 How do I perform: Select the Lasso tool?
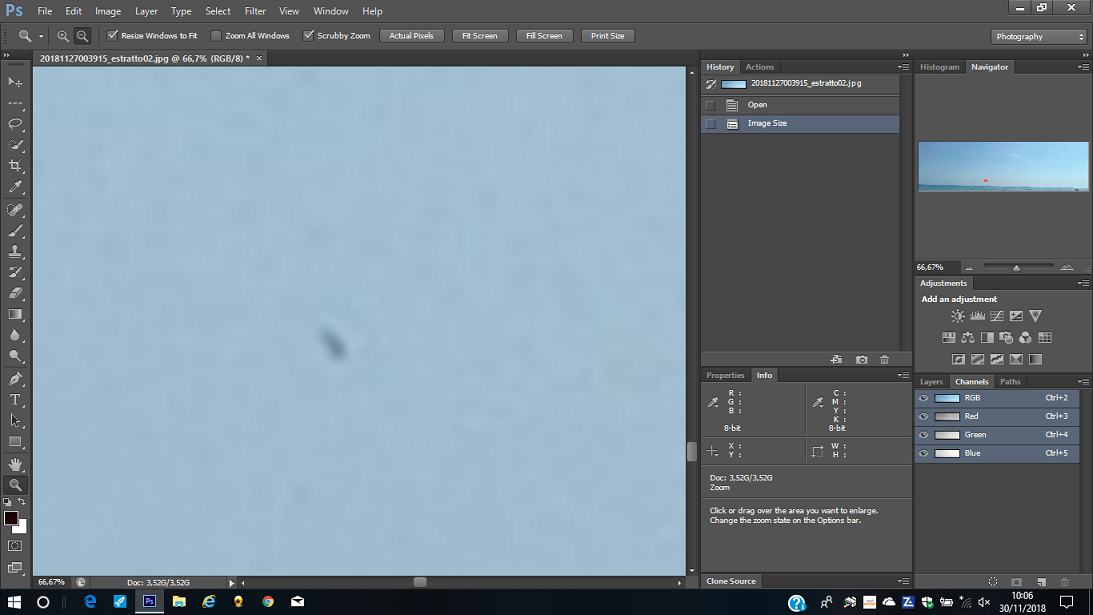(x=15, y=124)
